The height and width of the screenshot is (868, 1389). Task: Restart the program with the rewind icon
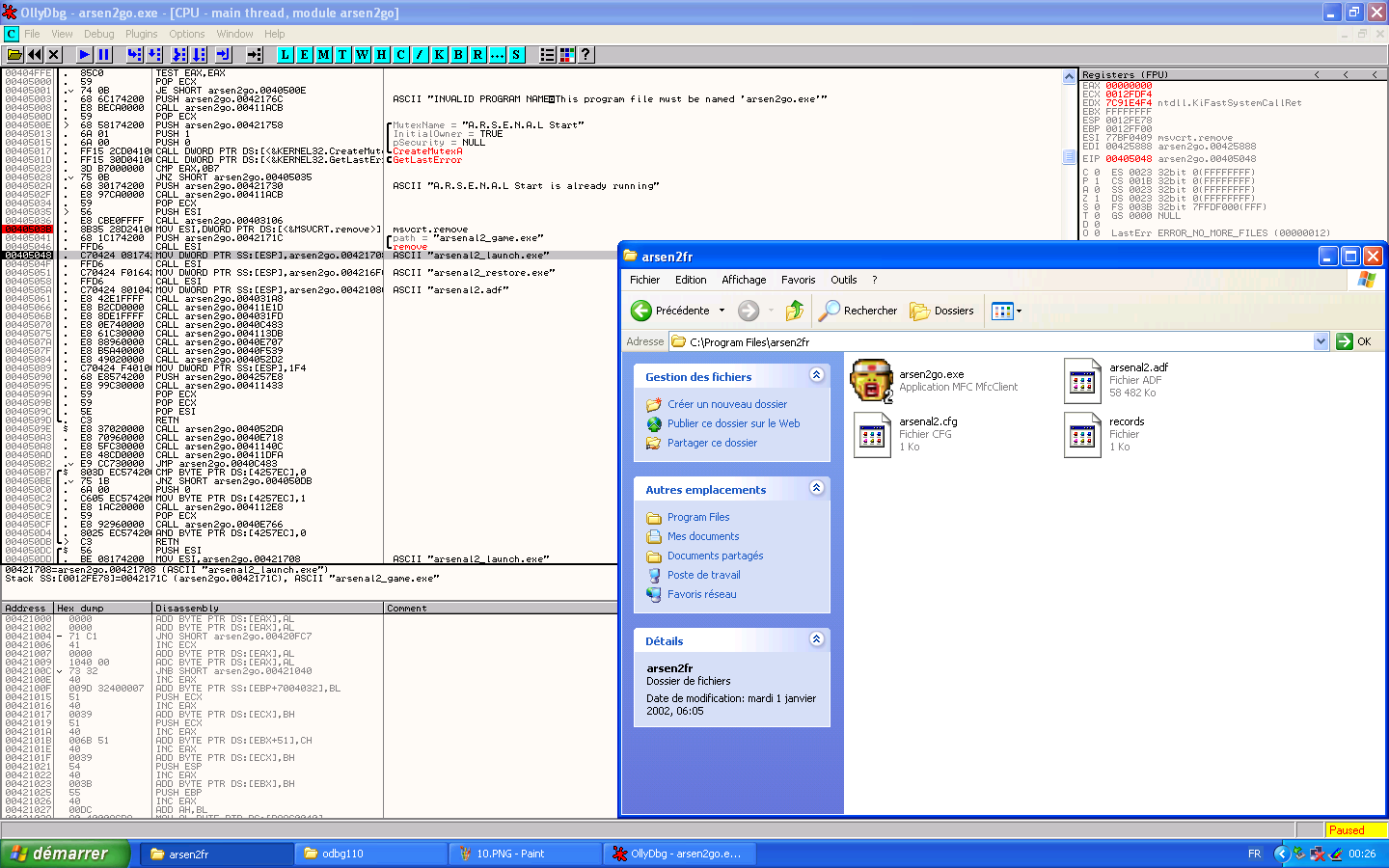click(x=35, y=55)
